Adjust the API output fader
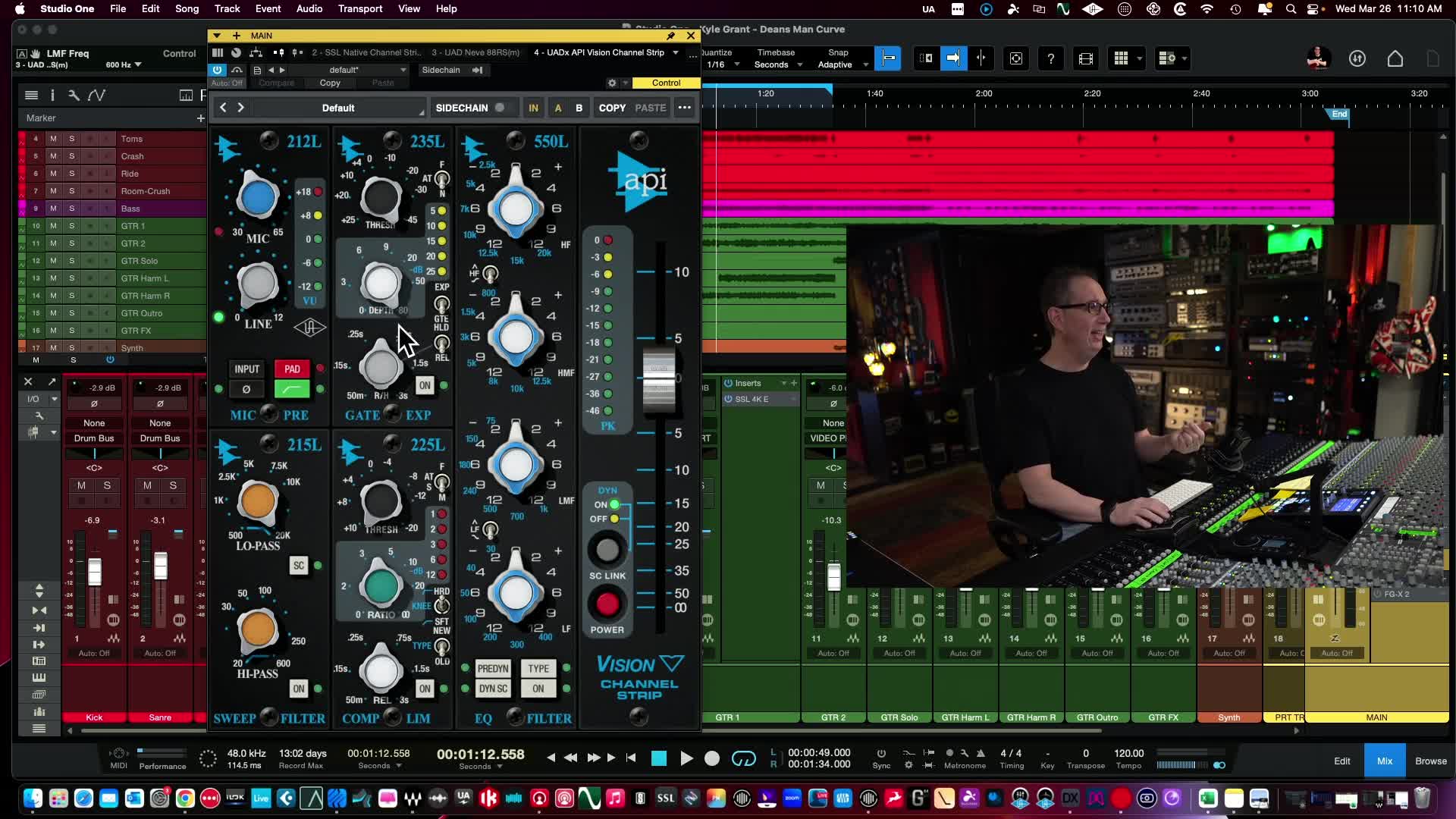The height and width of the screenshot is (819, 1456). point(658,381)
